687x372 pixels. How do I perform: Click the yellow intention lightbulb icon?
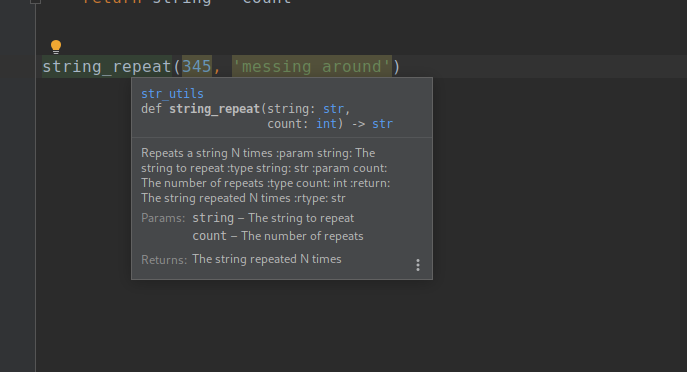56,46
